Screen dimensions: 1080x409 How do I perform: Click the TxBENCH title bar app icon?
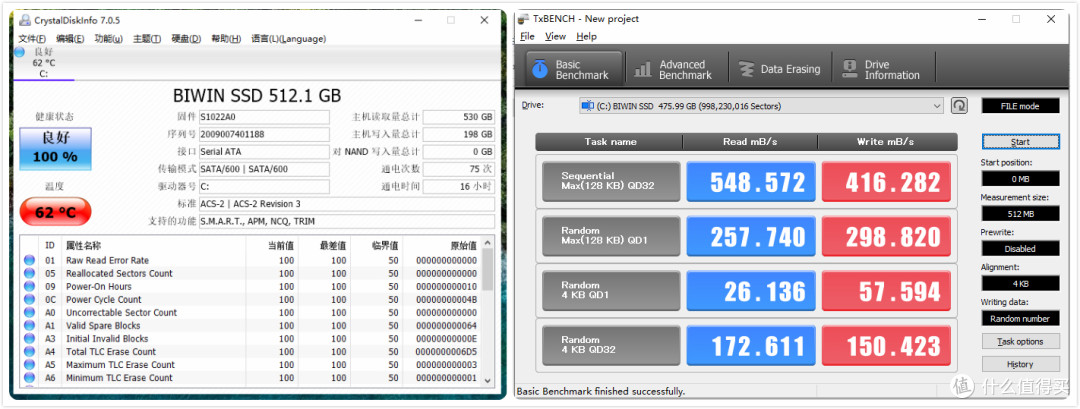click(x=524, y=19)
